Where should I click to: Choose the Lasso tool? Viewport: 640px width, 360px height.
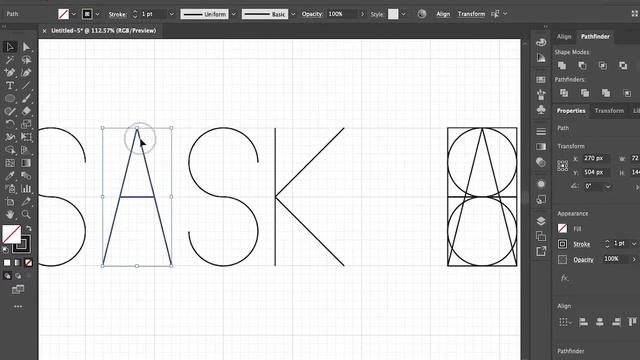click(x=26, y=60)
